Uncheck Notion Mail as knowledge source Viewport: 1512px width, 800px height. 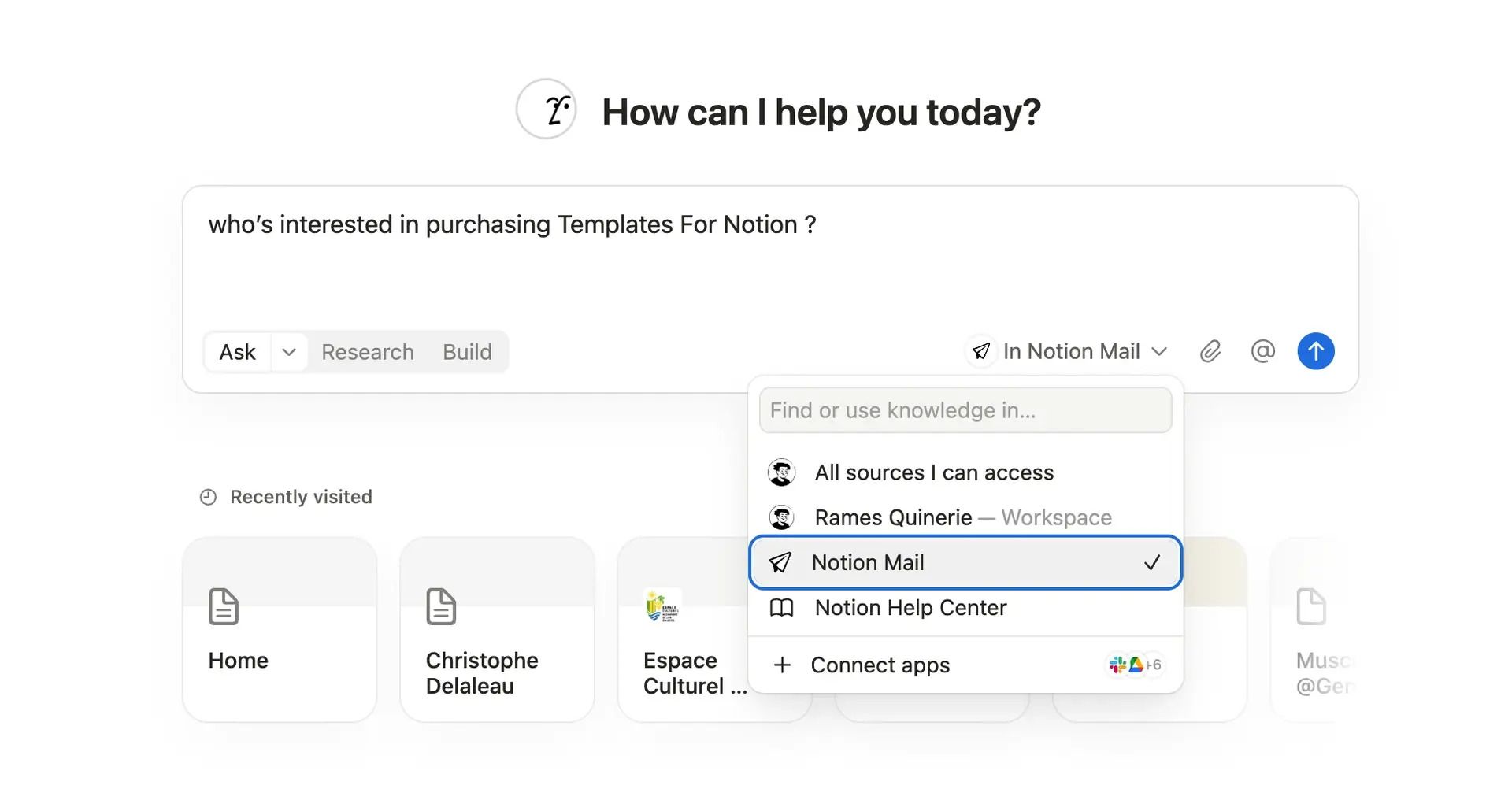click(x=868, y=562)
